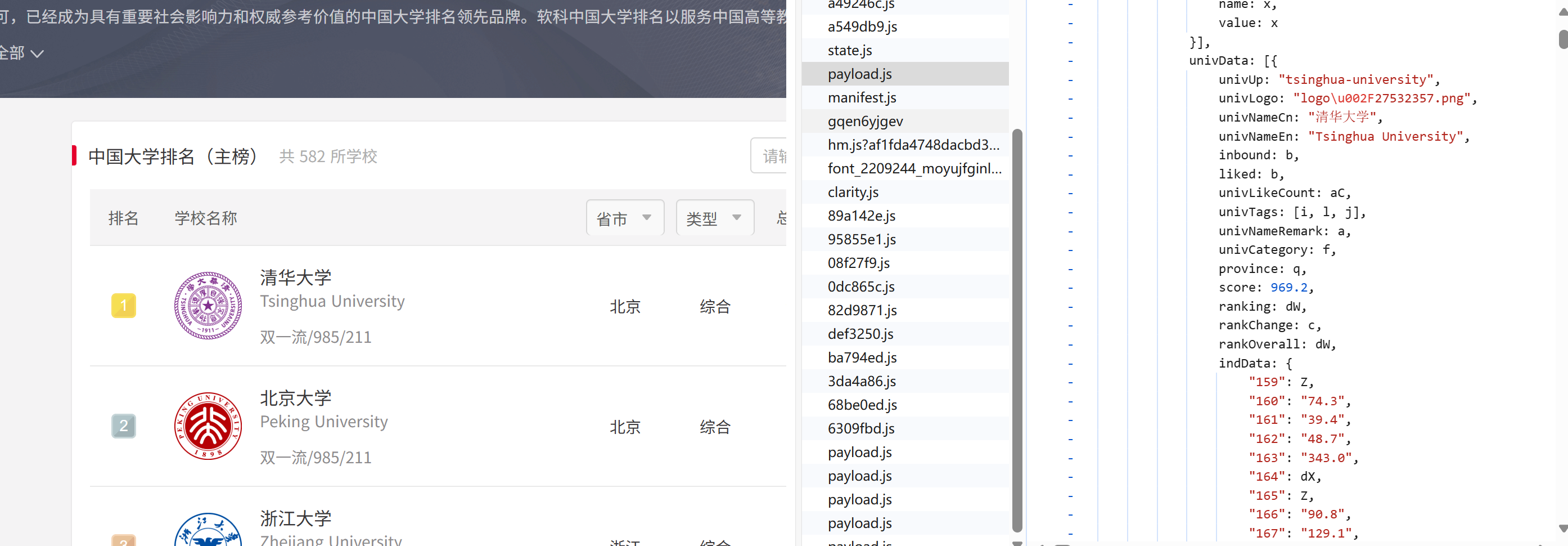Viewport: 1568px width, 546px height.
Task: Select the def3250.js request
Action: (x=904, y=334)
